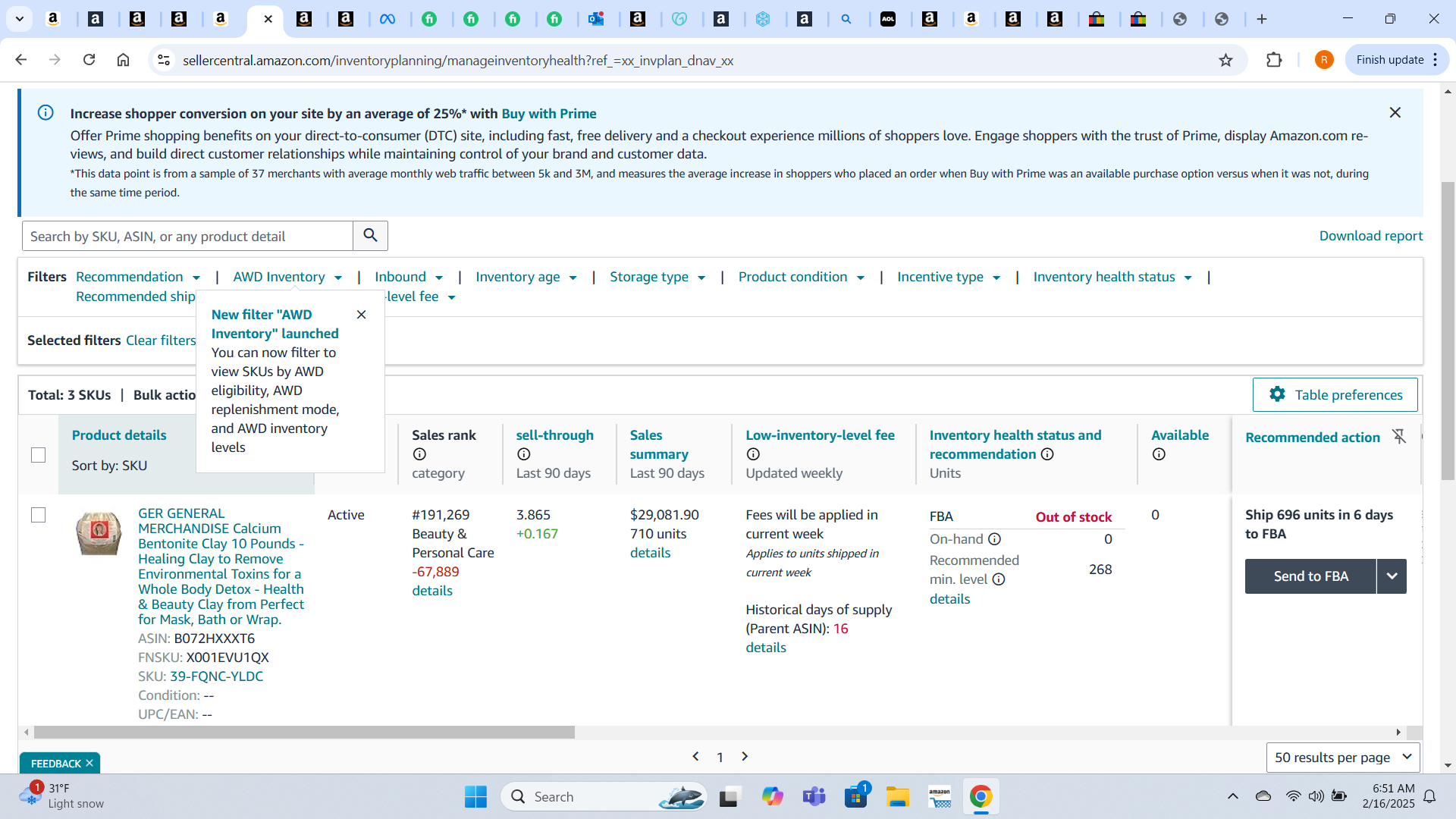Expand the Incentive type filter dropdown
Viewport: 1456px width, 819px height.
tap(949, 277)
